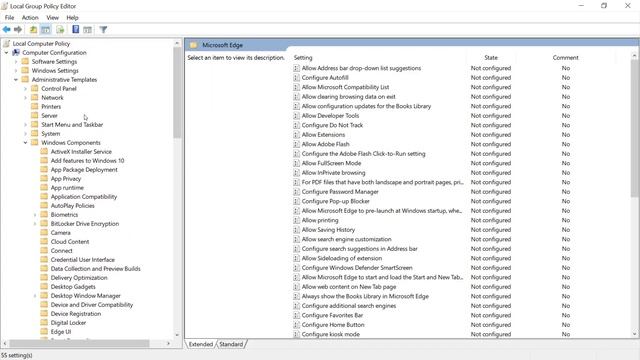Switch to the Standard tab
Image resolution: width=640 pixels, height=360 pixels.
[231, 344]
